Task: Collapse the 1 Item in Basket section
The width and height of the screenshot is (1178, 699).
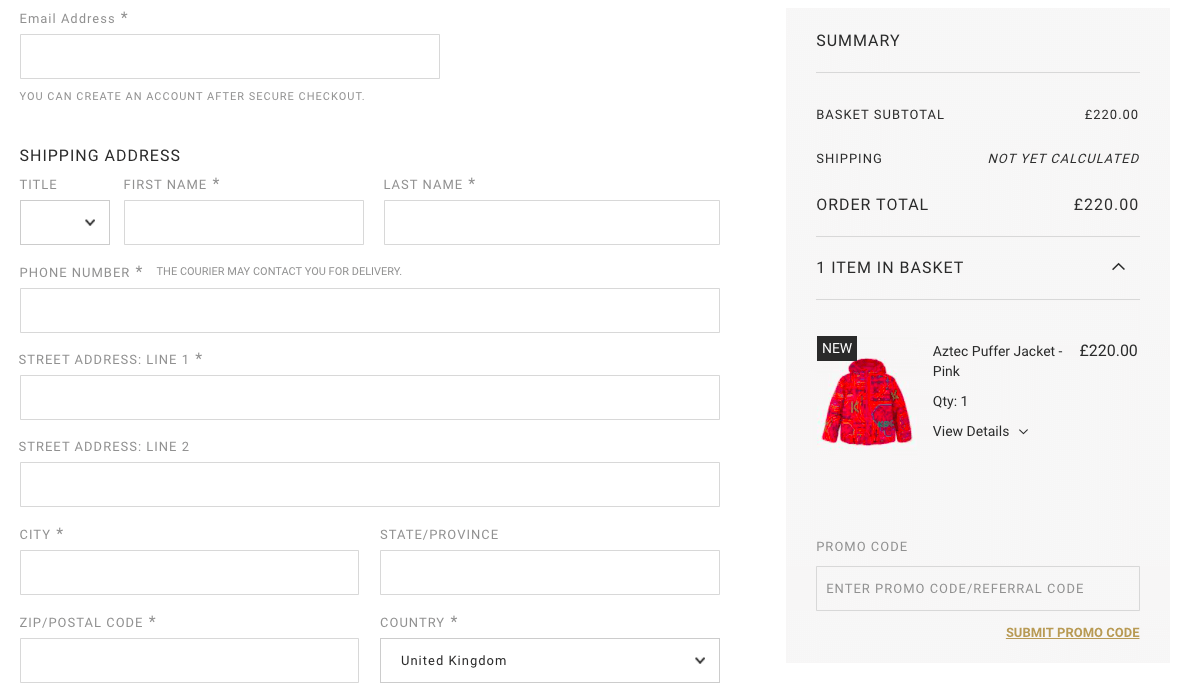Action: point(1118,267)
